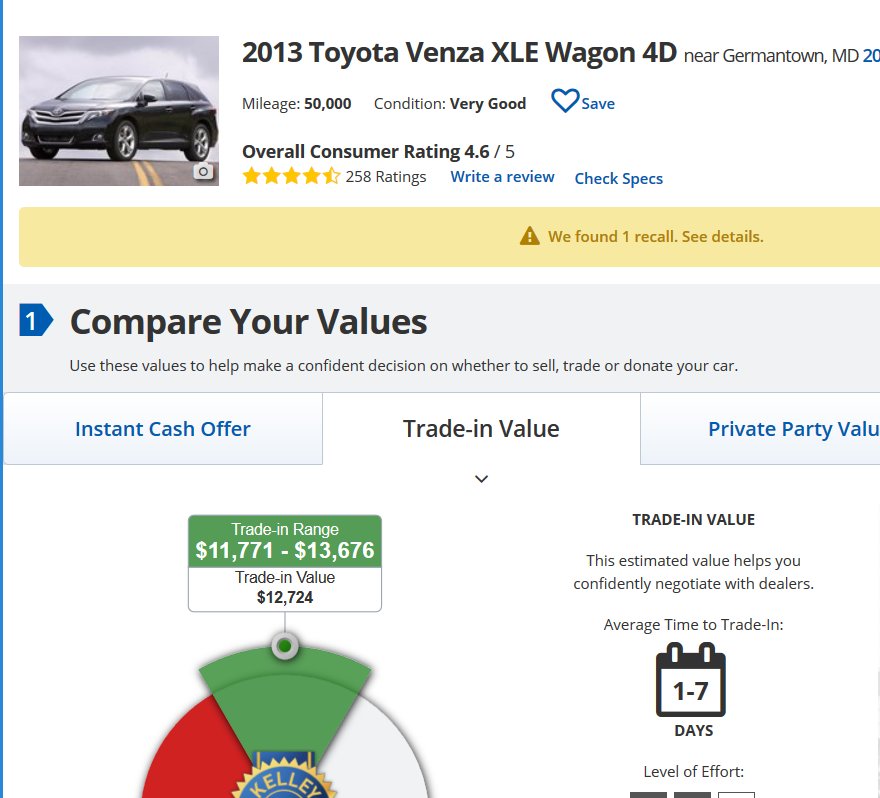
Task: Click the green gauge marker dot
Action: click(x=285, y=646)
